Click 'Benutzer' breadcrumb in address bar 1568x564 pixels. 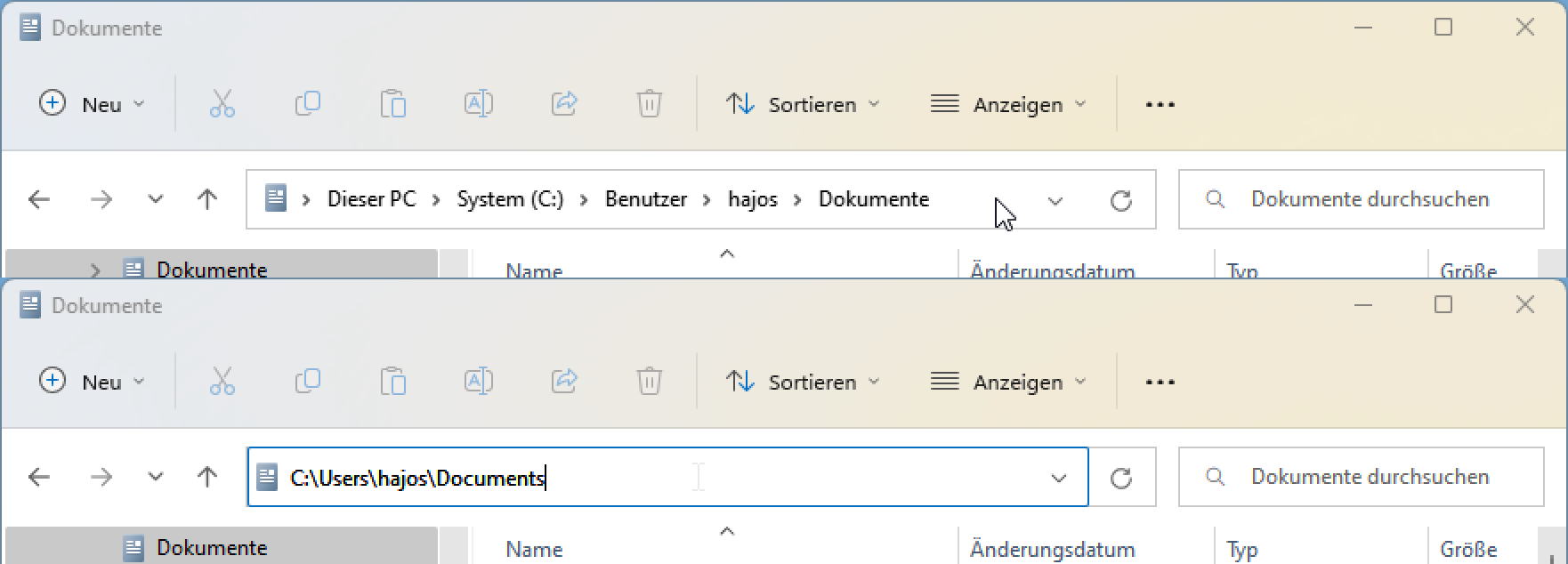[646, 199]
